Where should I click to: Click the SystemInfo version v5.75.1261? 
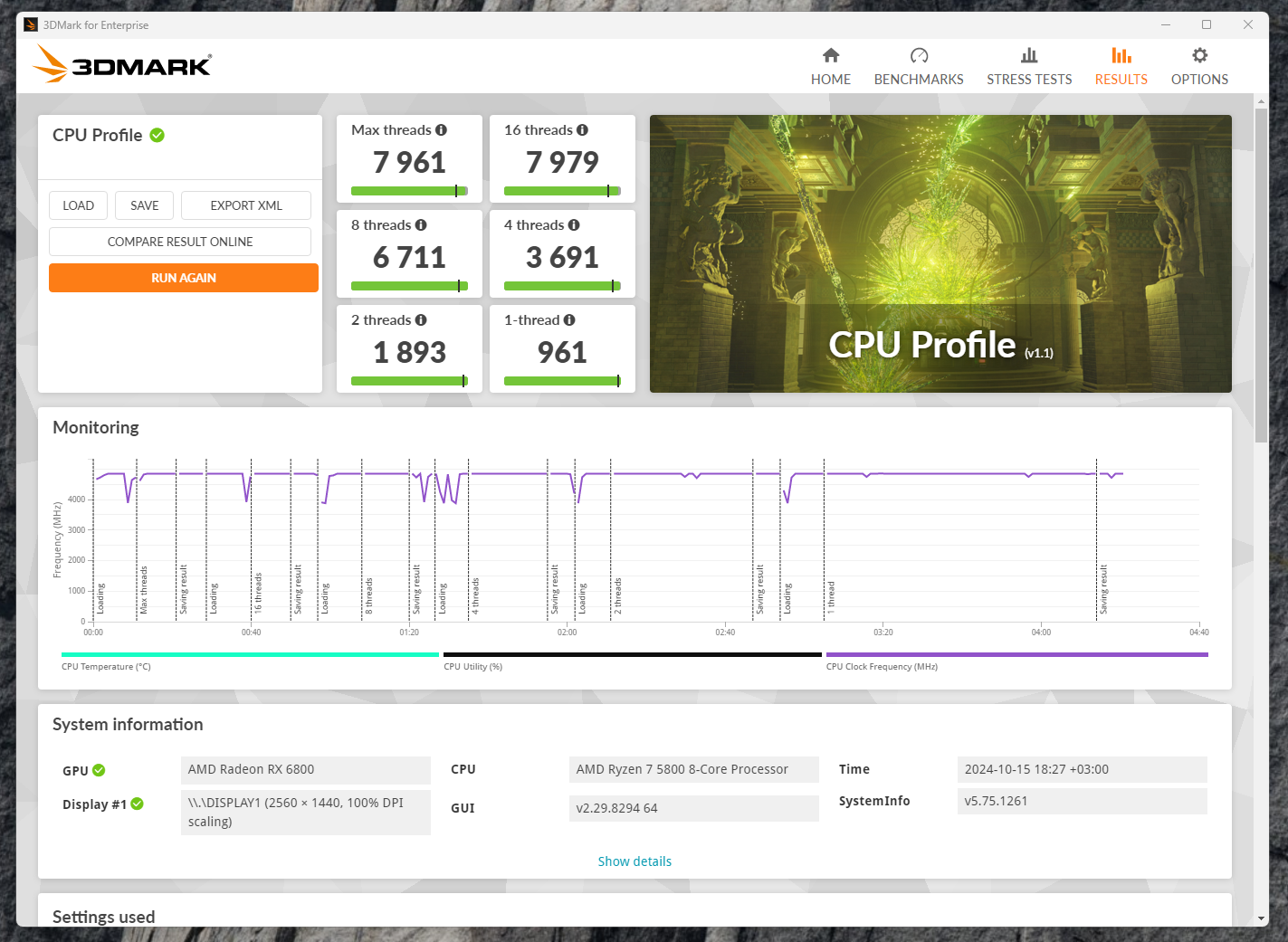(1083, 801)
